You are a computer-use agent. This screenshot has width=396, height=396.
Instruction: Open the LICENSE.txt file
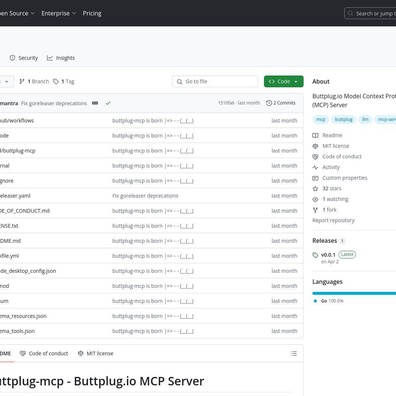point(9,226)
